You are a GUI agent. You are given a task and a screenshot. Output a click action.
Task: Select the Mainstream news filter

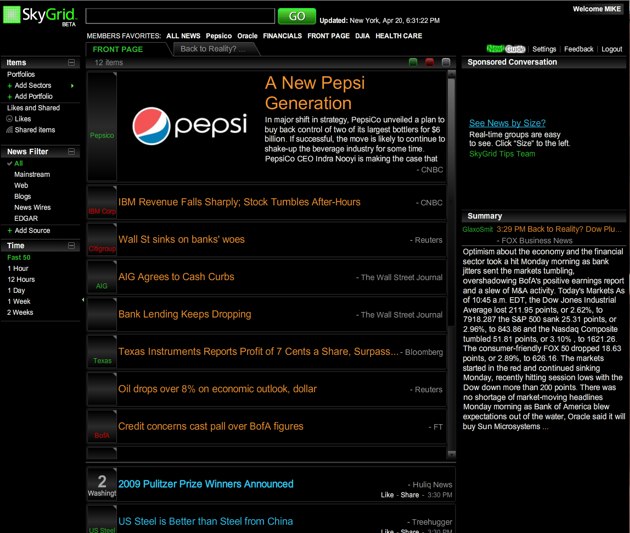[32, 174]
